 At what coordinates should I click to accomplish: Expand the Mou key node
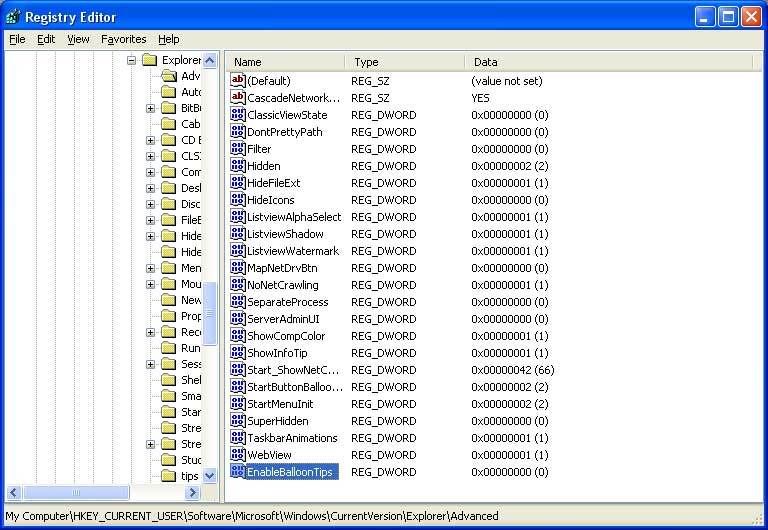pos(150,284)
